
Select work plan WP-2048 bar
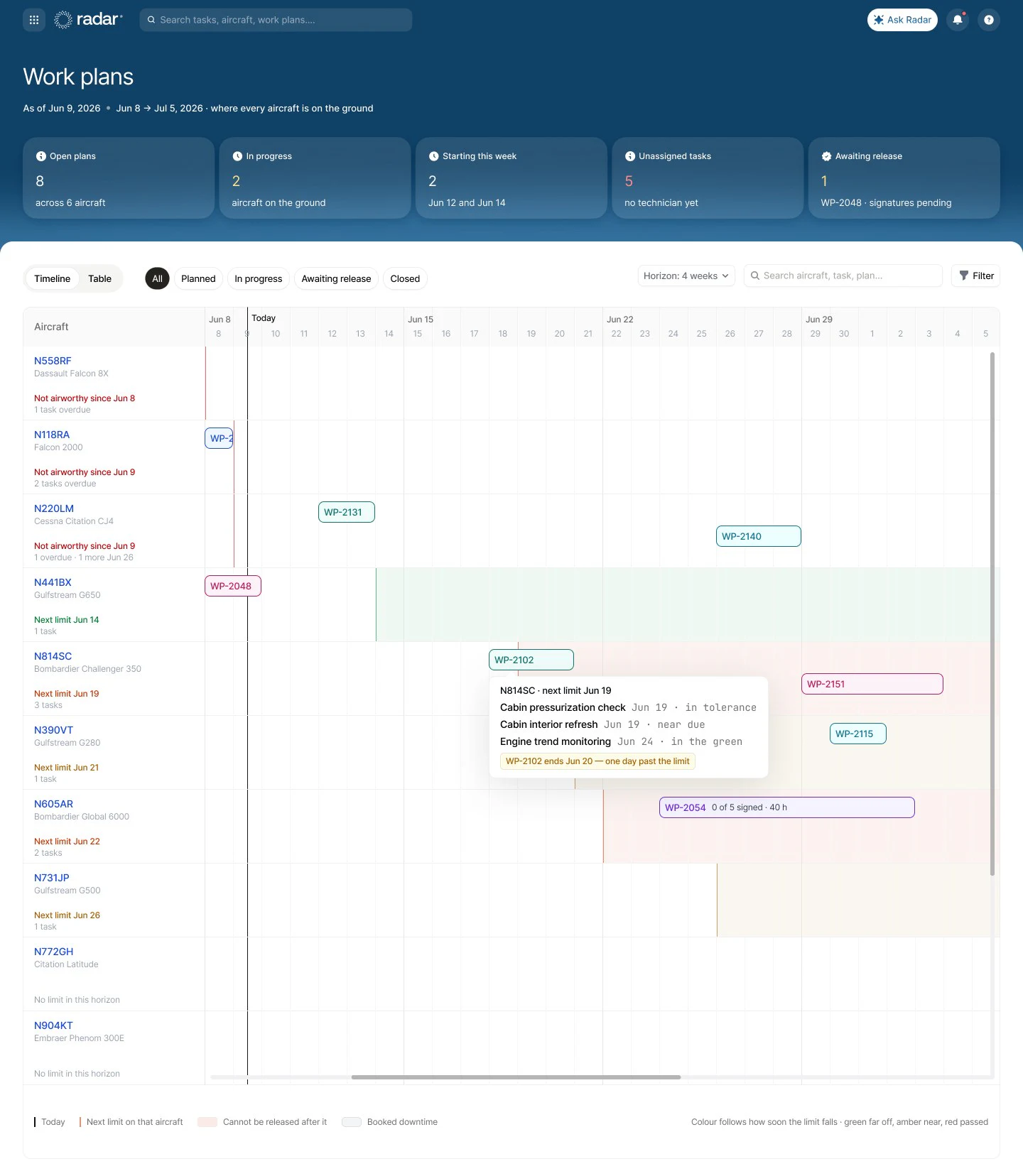click(233, 586)
